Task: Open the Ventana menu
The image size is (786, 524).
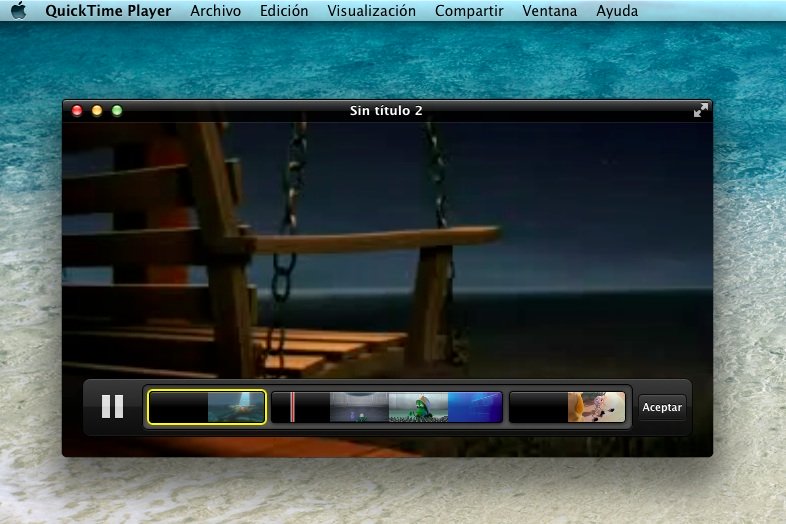Action: point(549,12)
